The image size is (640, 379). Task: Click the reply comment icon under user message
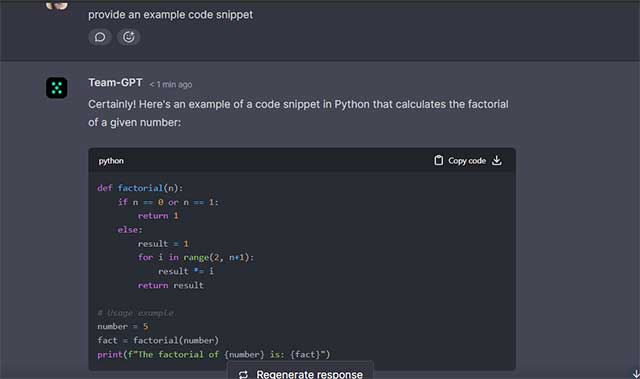(x=100, y=37)
